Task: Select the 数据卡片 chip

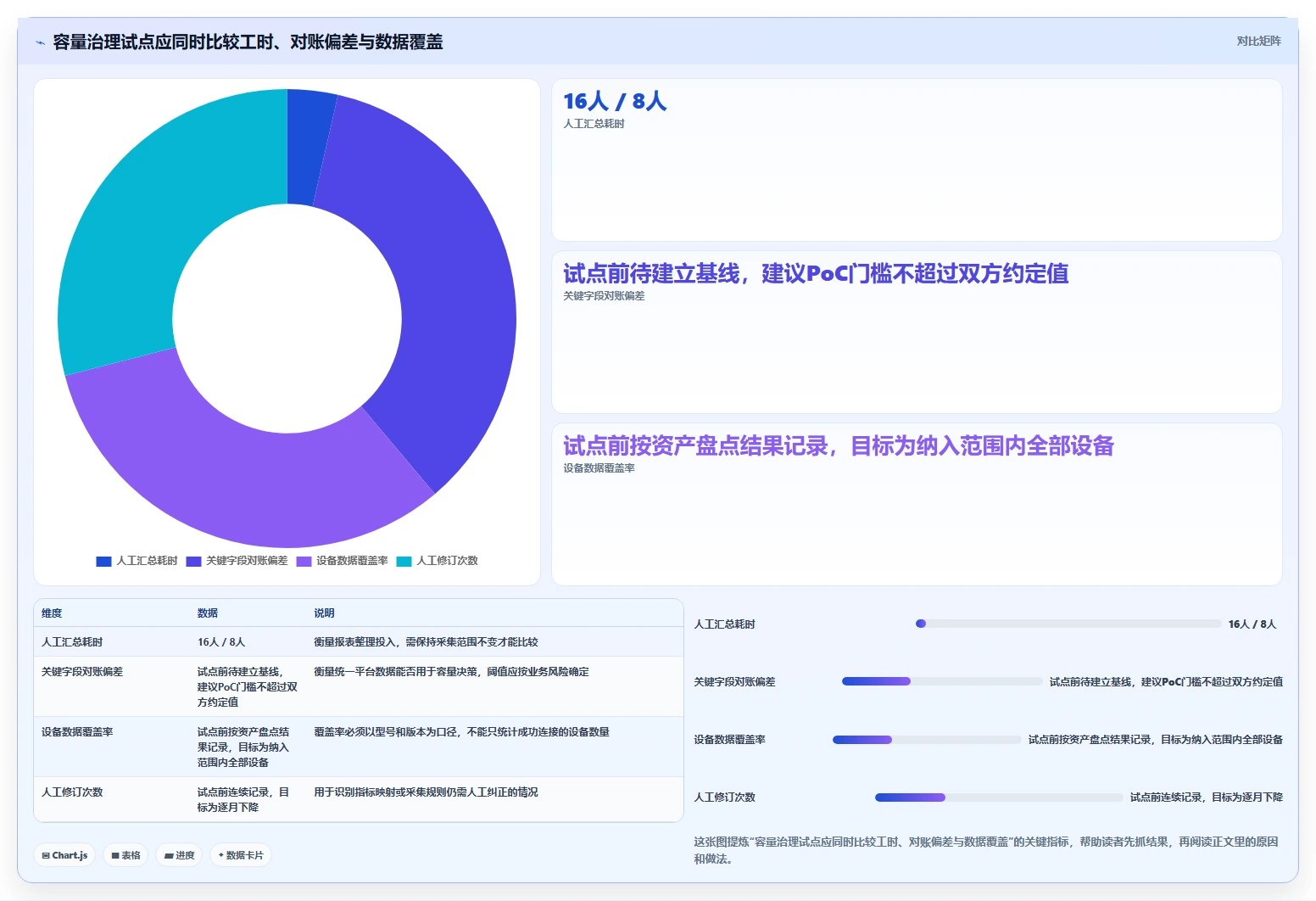Action: (x=241, y=855)
